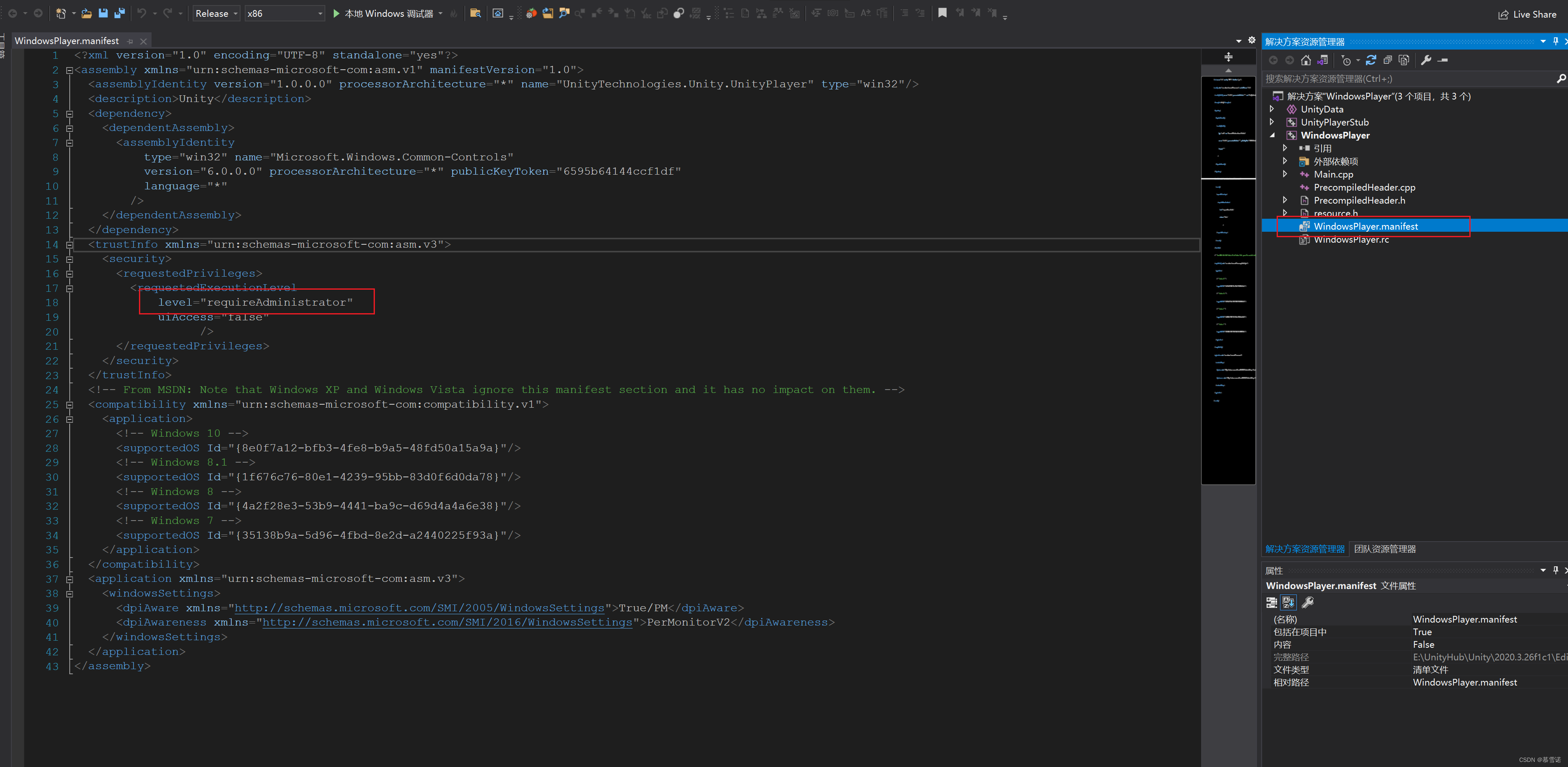Click the Live Share icon
The height and width of the screenshot is (767, 1568).
(x=1503, y=14)
